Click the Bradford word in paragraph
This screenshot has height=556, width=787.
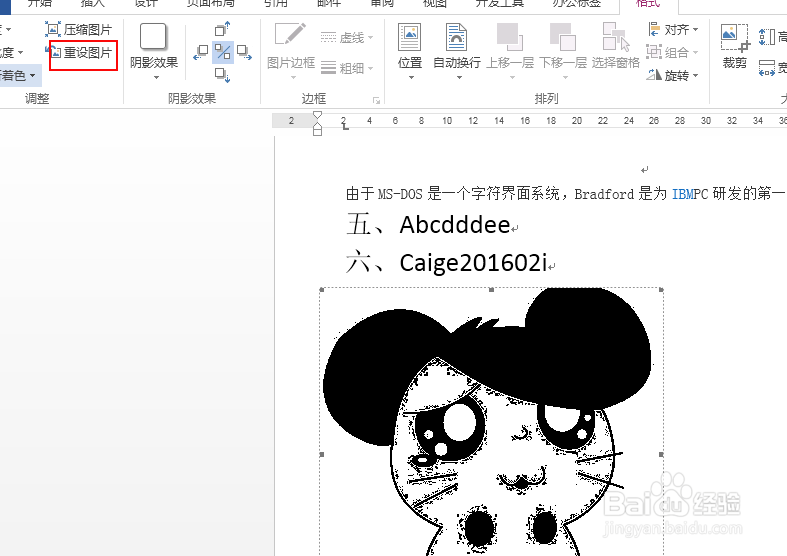(x=604, y=194)
